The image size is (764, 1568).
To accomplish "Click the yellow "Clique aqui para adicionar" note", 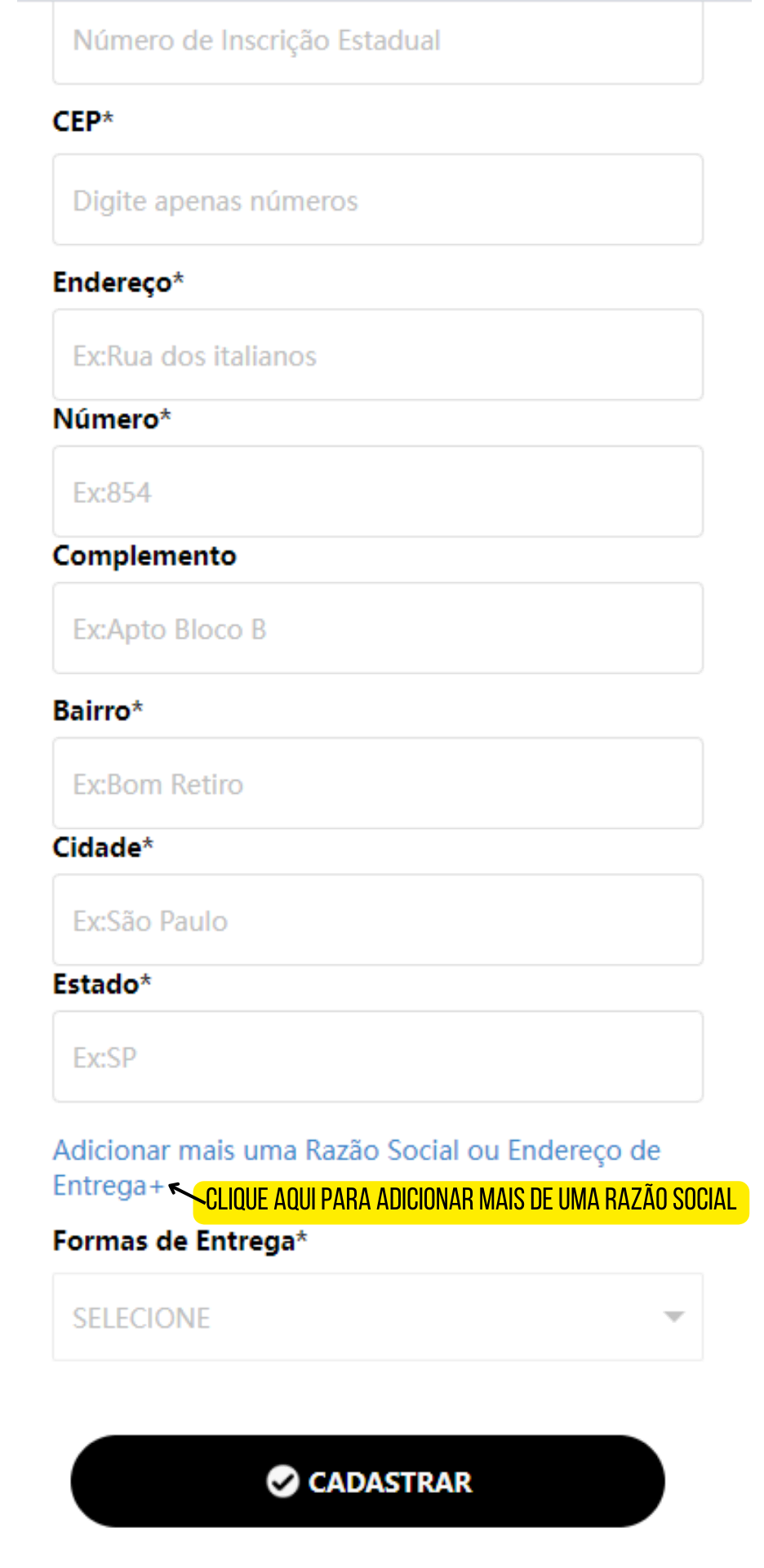I will coord(471,1200).
